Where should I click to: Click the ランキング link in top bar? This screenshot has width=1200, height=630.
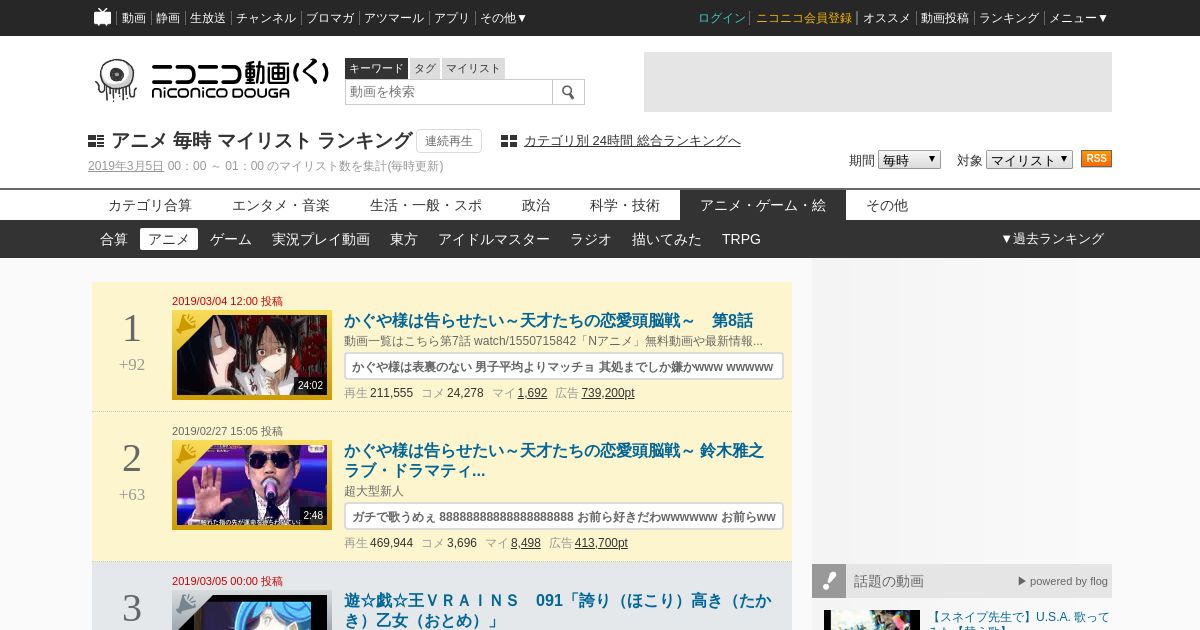pos(1009,18)
